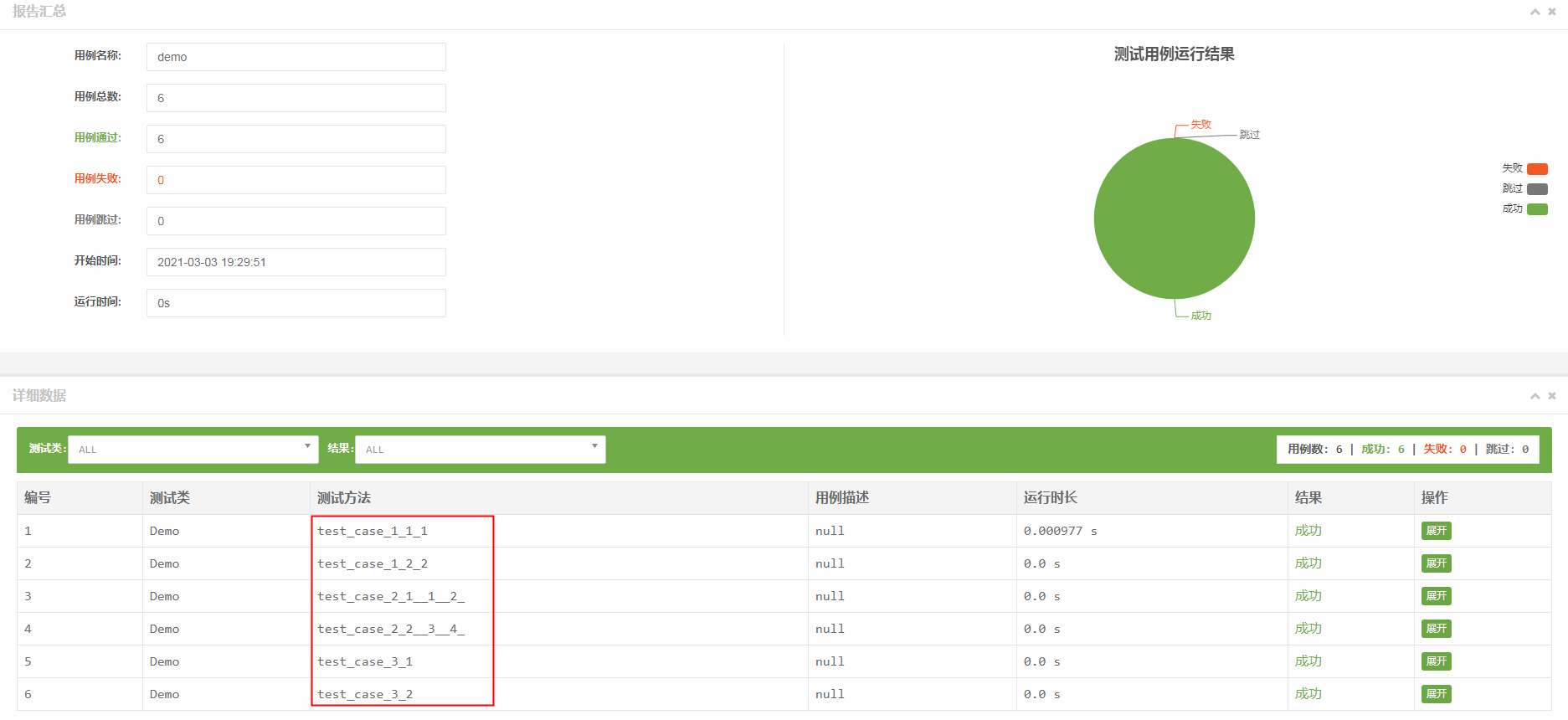Screen dimensions: 1568x720
Task: Click the green pie chart success slice
Action: click(1174, 219)
